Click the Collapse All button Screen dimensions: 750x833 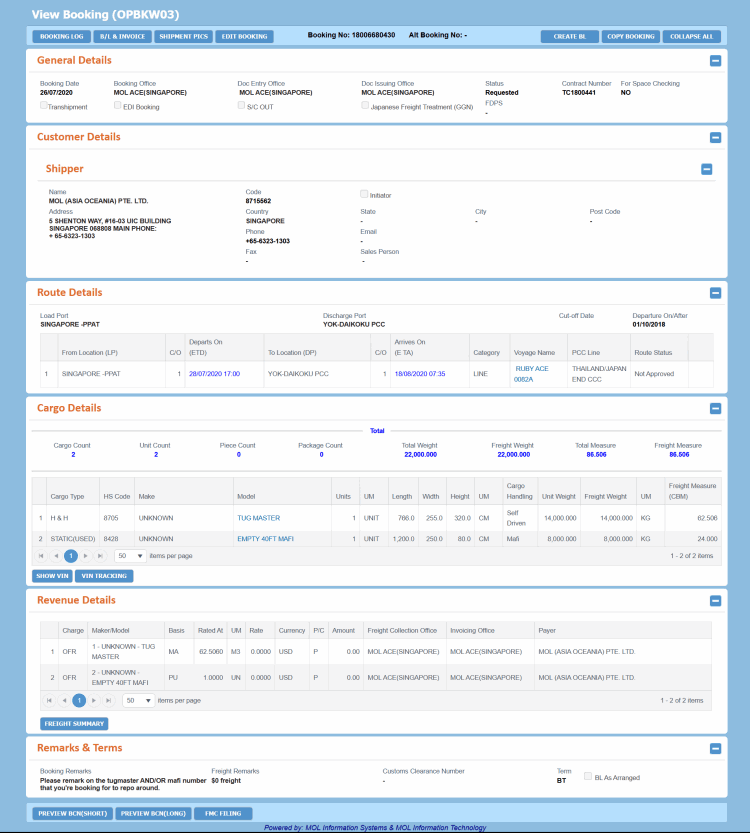pyautogui.click(x=691, y=36)
